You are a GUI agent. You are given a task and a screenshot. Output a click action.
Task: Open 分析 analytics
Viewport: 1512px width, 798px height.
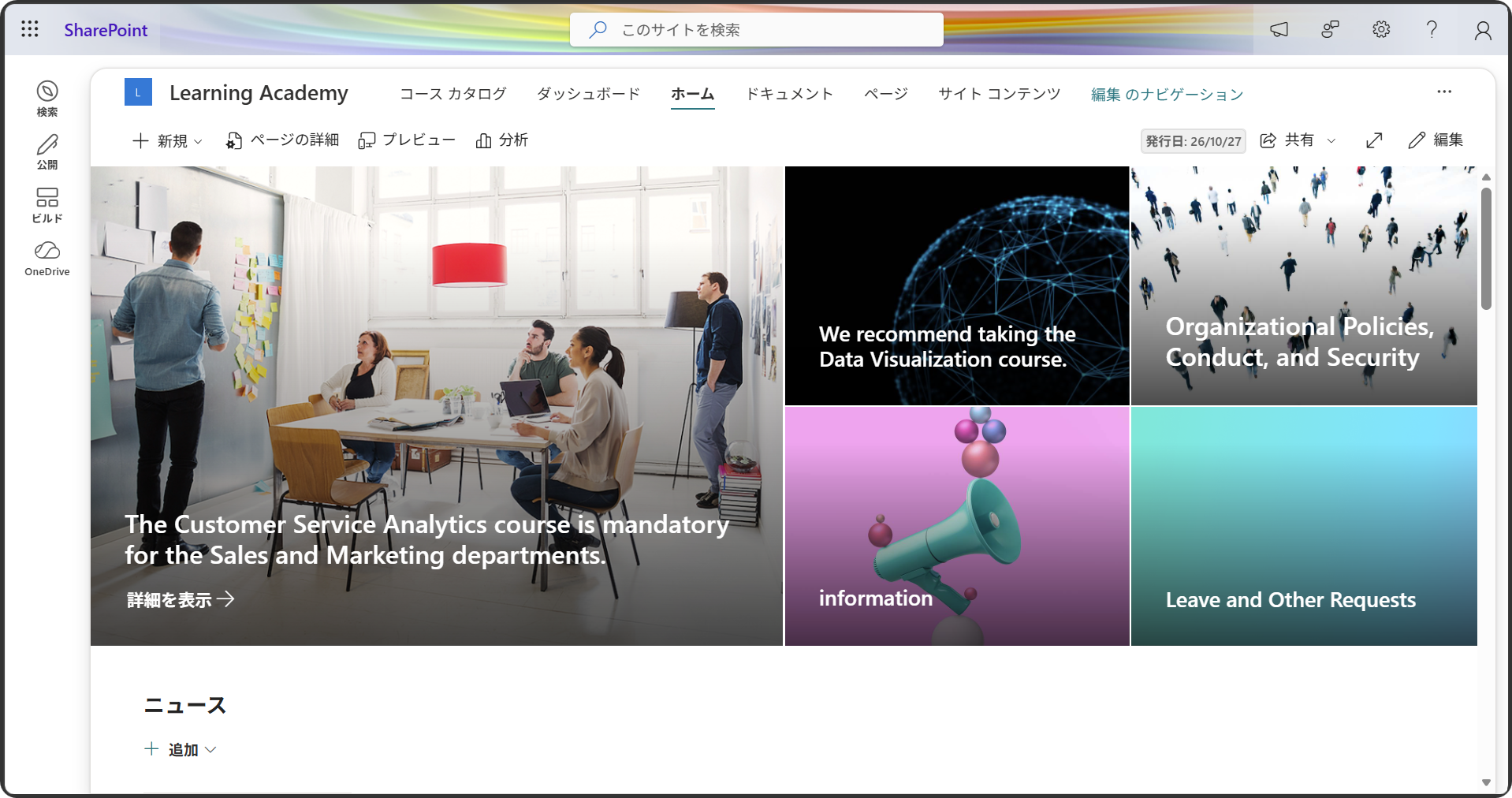click(x=501, y=140)
